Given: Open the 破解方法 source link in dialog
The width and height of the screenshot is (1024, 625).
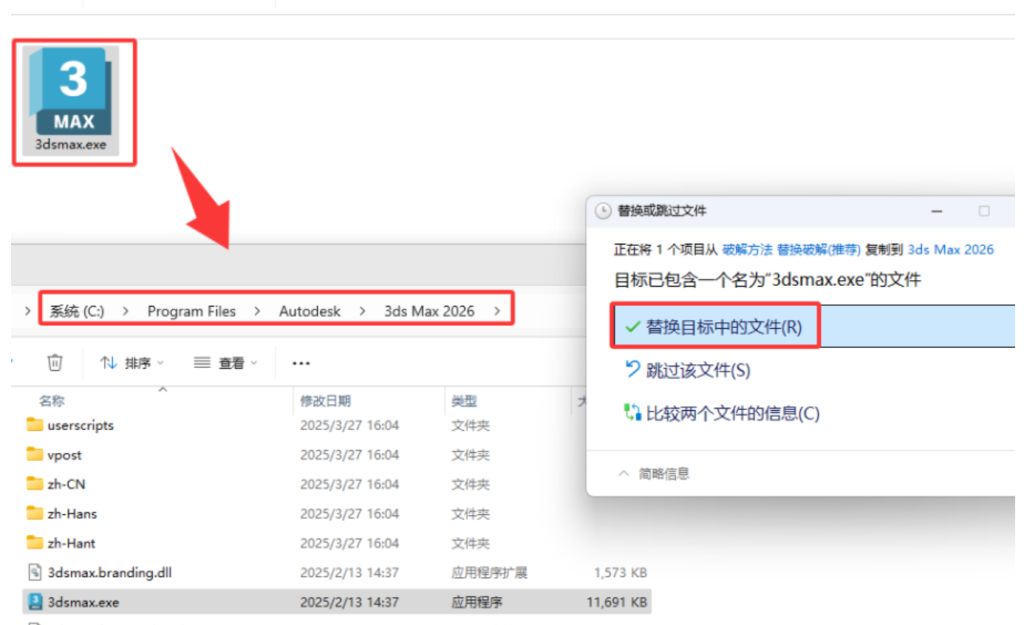Looking at the screenshot, I should pos(747,249).
